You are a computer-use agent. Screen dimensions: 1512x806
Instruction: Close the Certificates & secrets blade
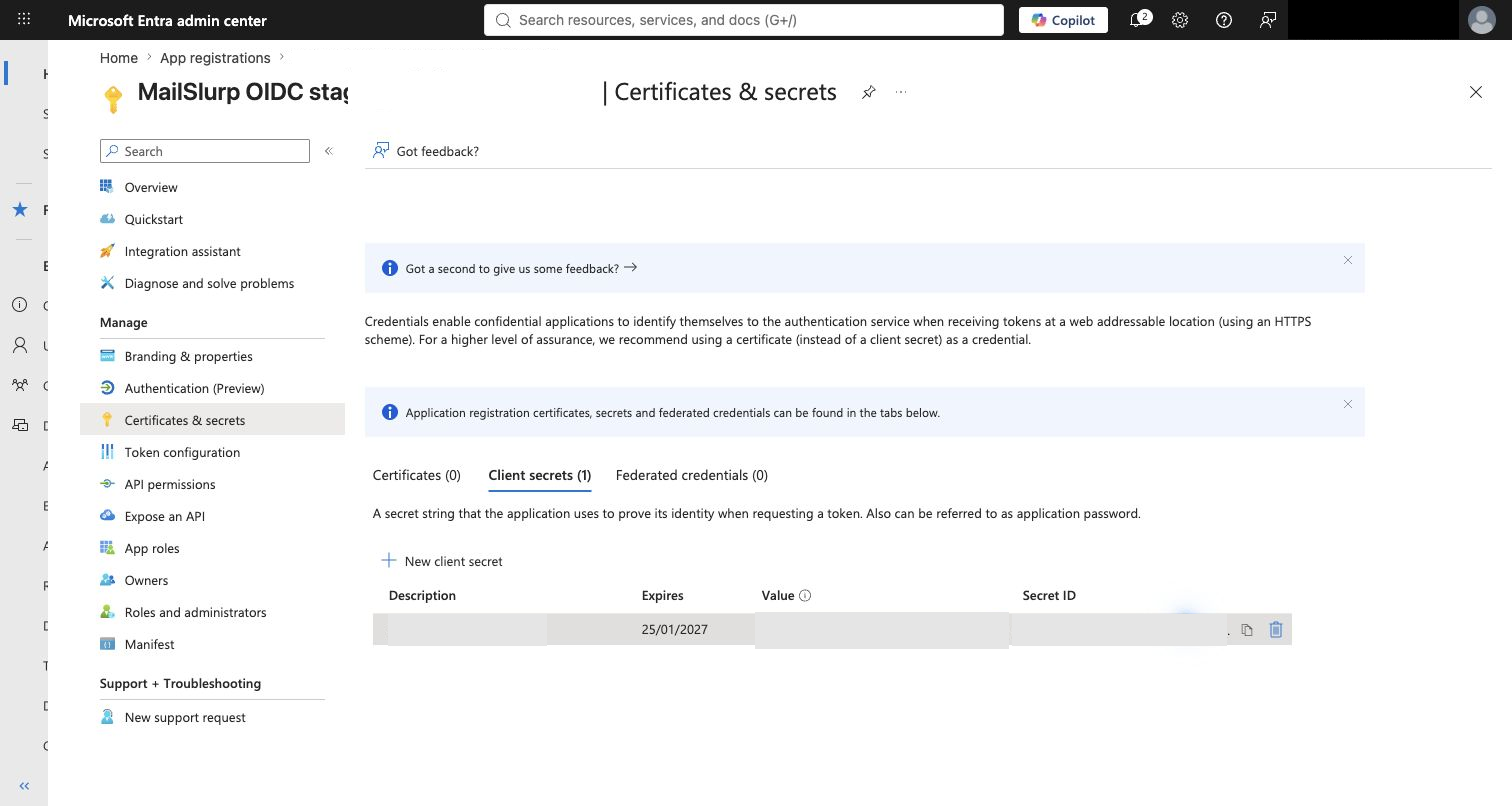(x=1475, y=92)
